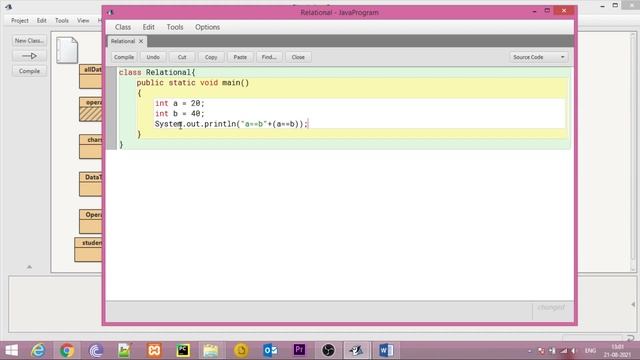Open the File Explorer folder on the taskbar
Image resolution: width=640 pixels, height=360 pixels.
click(x=211, y=350)
